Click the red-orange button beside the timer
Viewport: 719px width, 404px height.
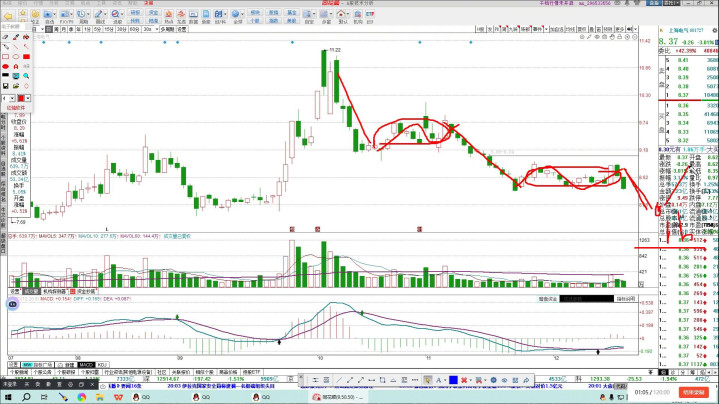694,393
